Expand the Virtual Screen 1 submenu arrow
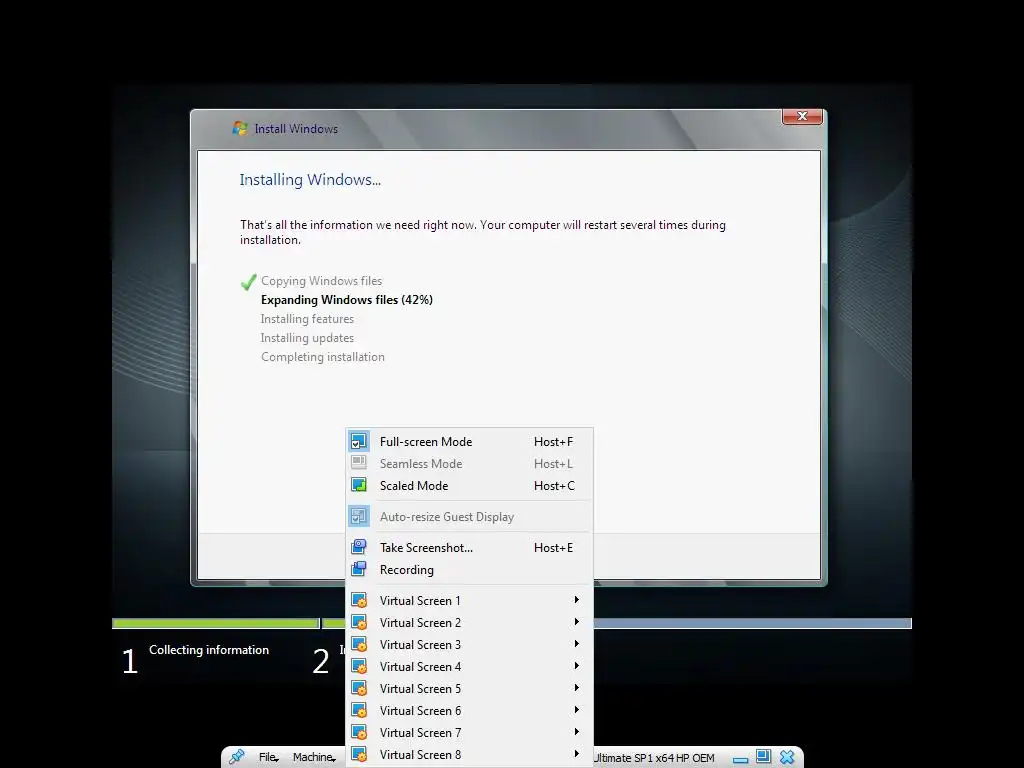1024x768 pixels. [576, 600]
